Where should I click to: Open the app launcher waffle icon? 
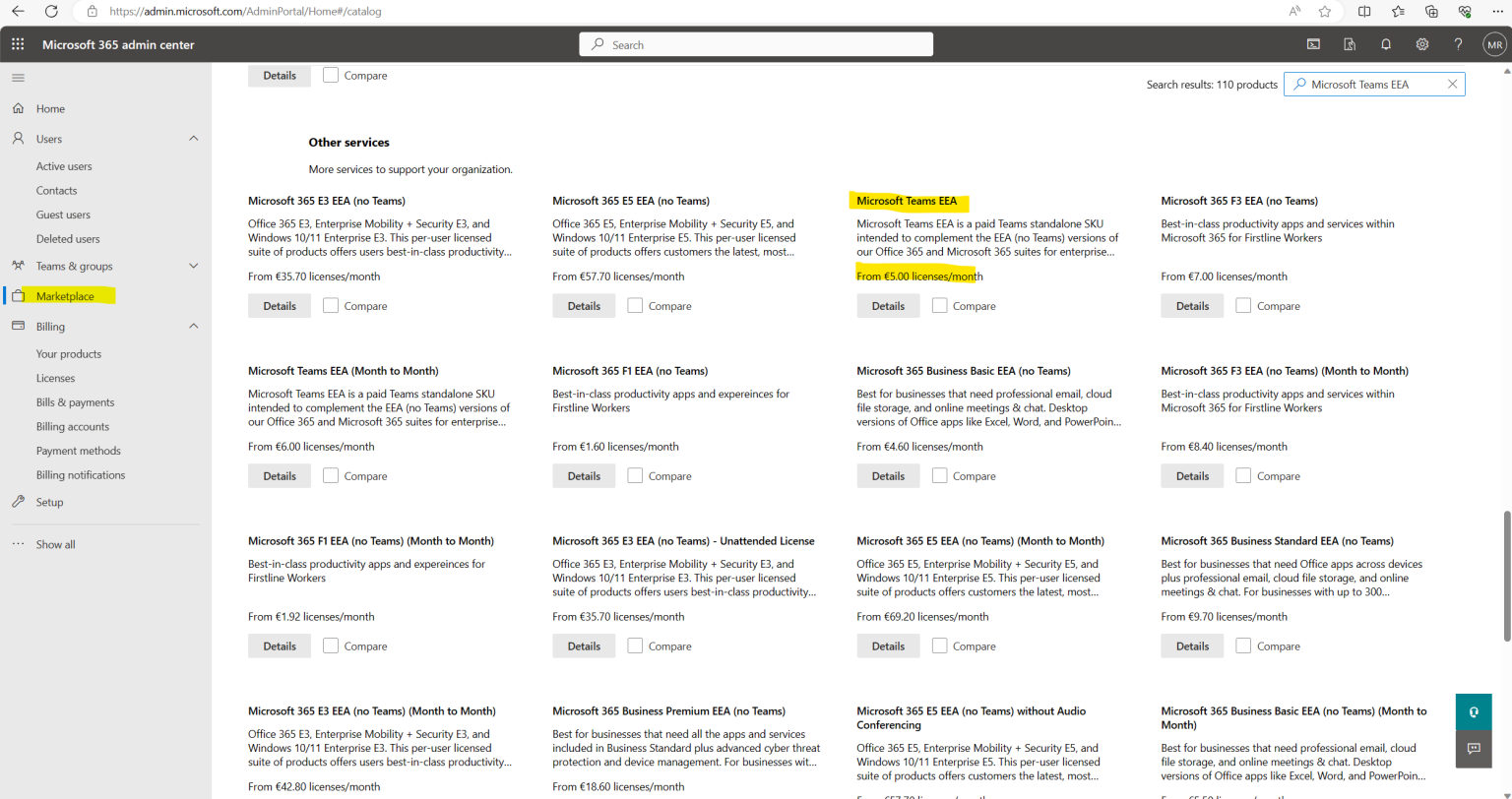[17, 44]
